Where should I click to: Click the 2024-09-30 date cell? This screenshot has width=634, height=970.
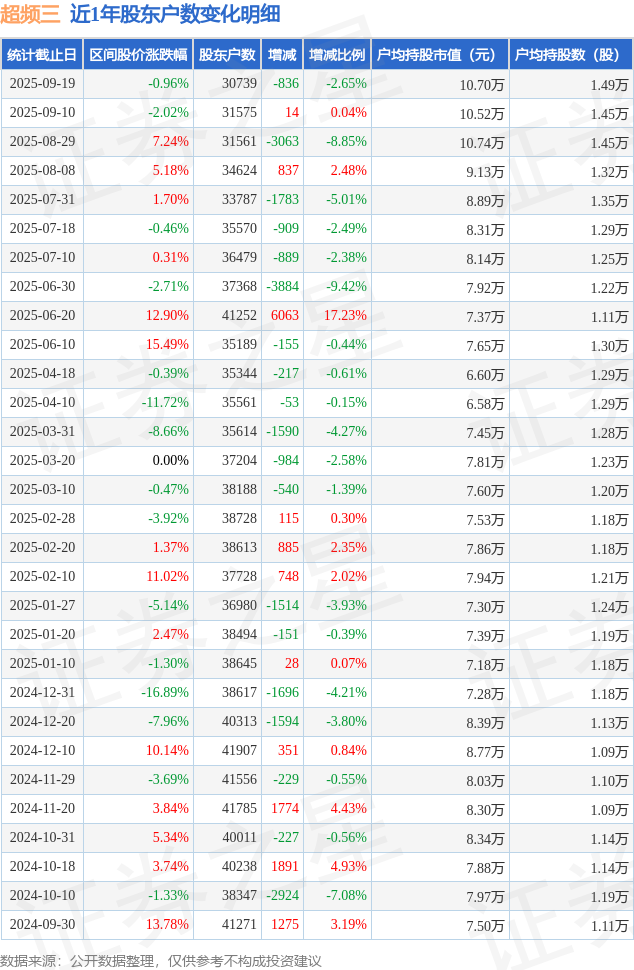(42, 925)
